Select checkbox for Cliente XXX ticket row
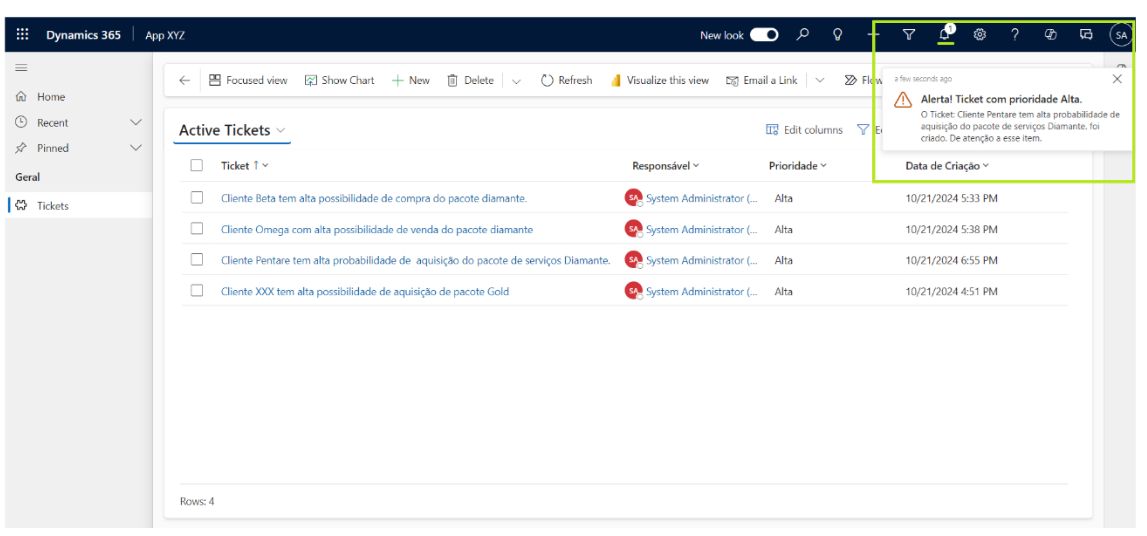This screenshot has height=536, width=1147. [x=197, y=291]
